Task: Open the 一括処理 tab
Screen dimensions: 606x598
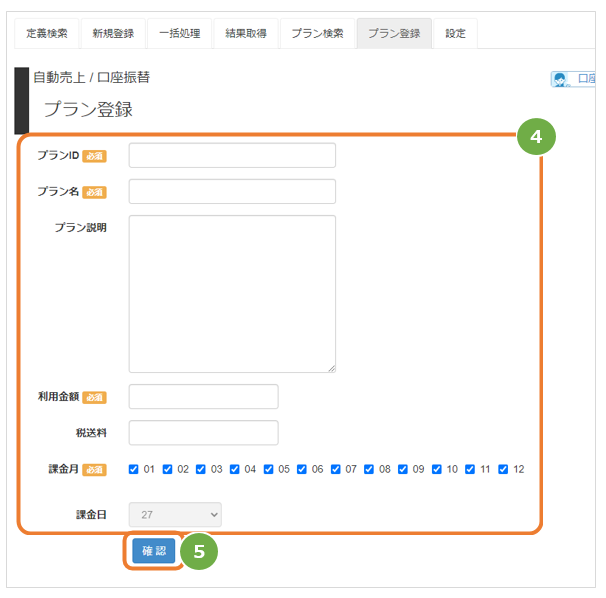Action: (x=180, y=33)
